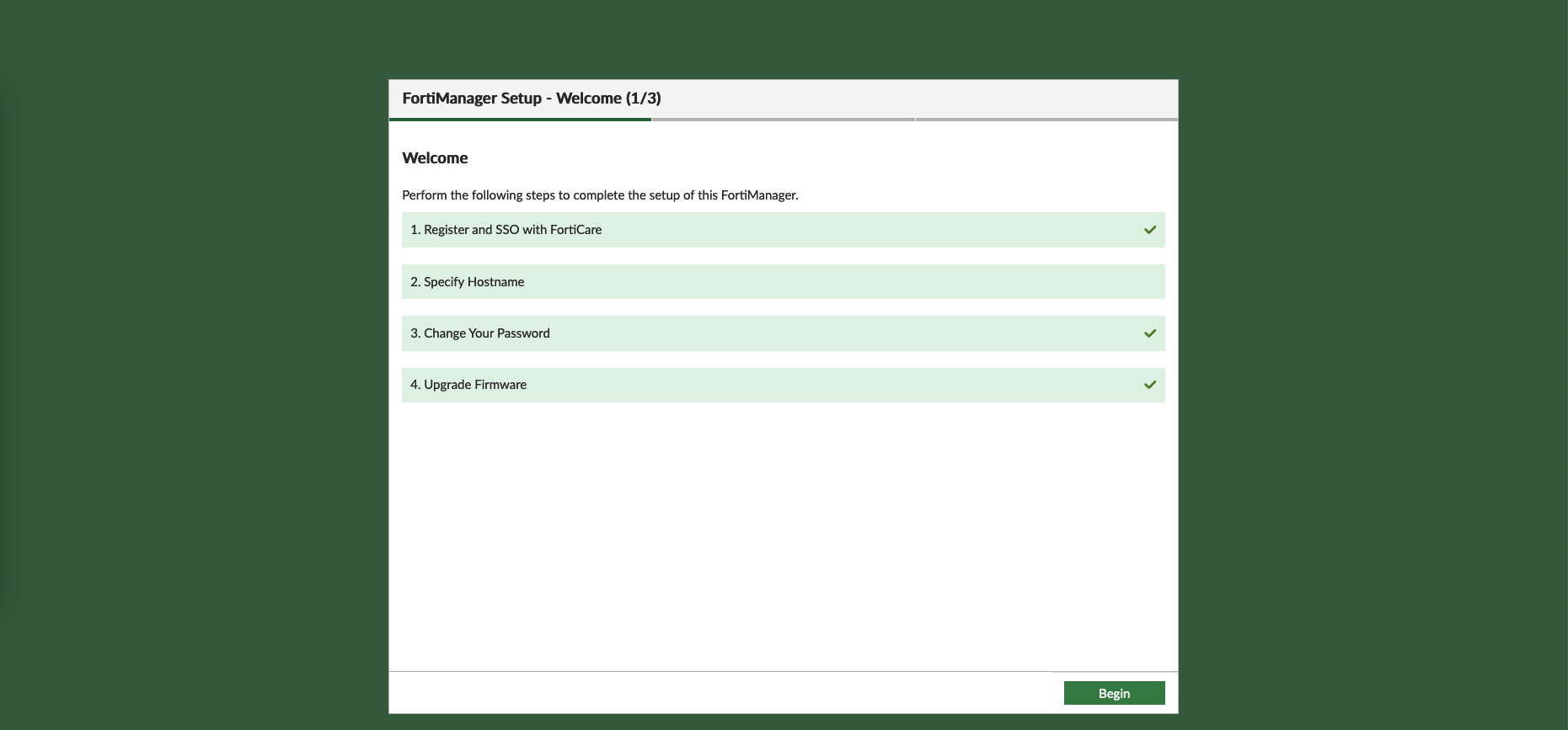Click the checkmark beside Change Your Password
The image size is (1568, 730).
coord(1149,333)
